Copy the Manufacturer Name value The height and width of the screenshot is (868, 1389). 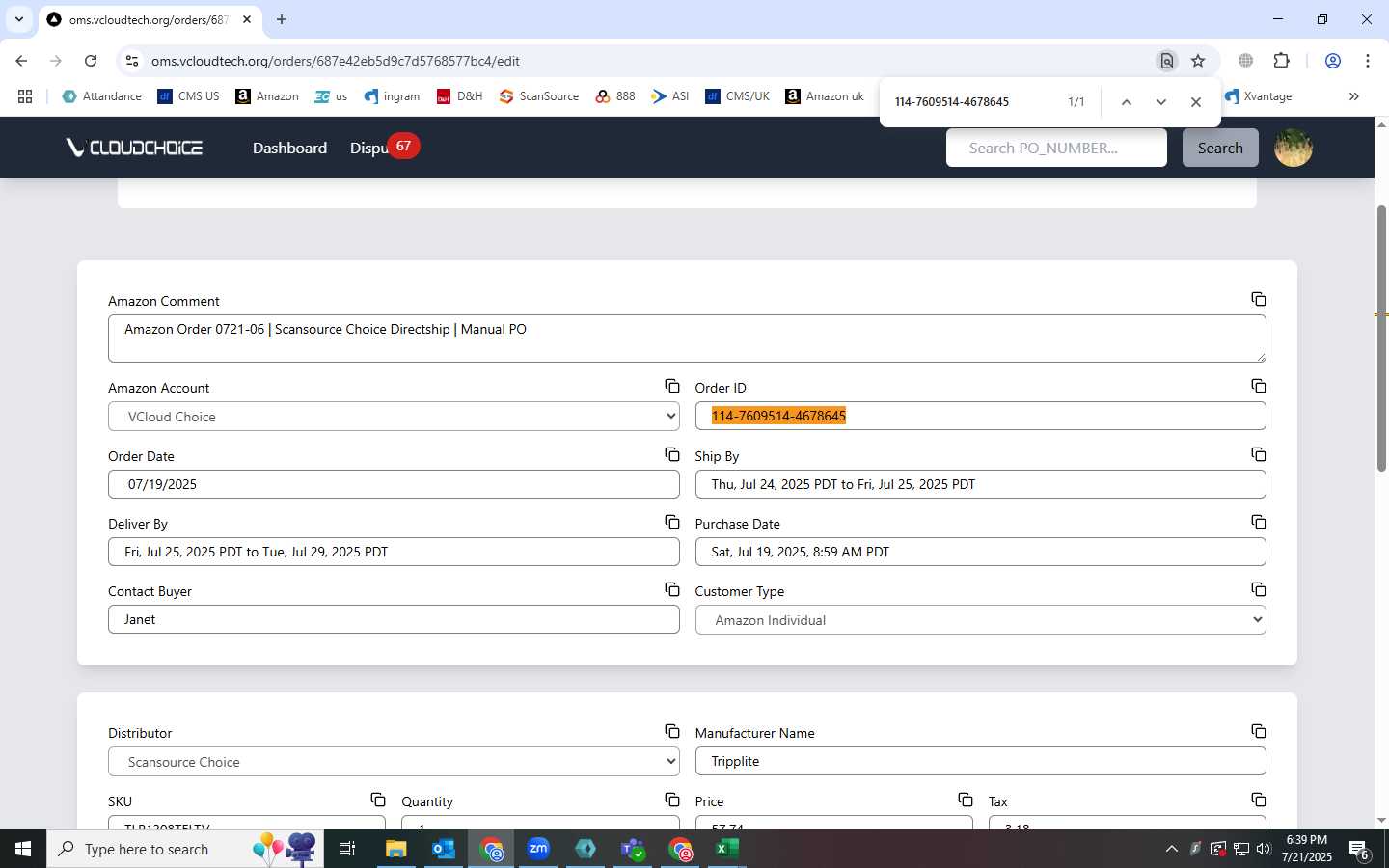pos(1258,731)
